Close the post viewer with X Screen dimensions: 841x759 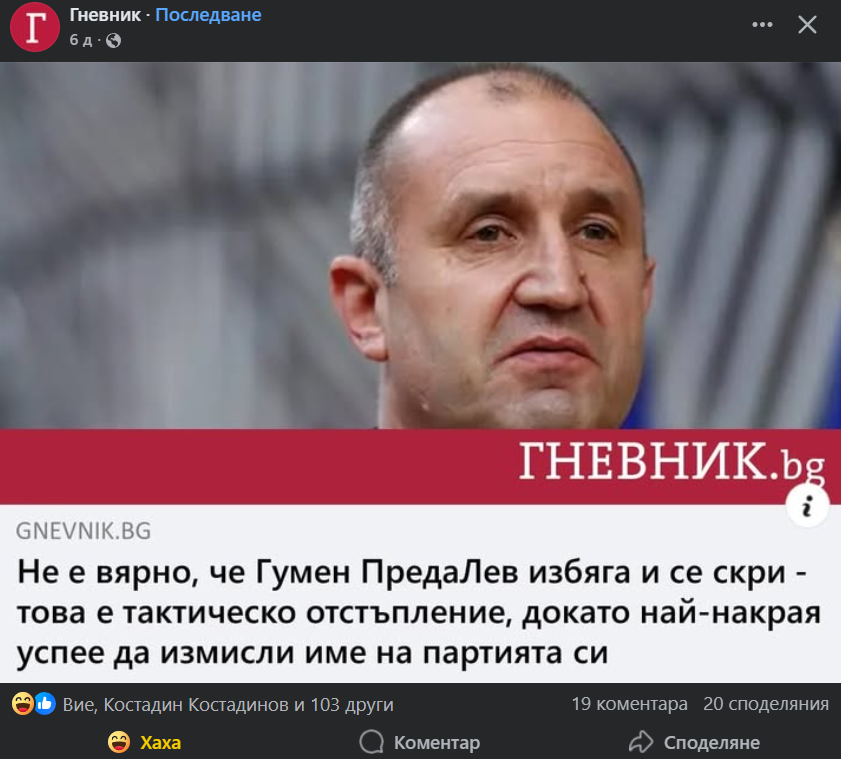tap(807, 25)
